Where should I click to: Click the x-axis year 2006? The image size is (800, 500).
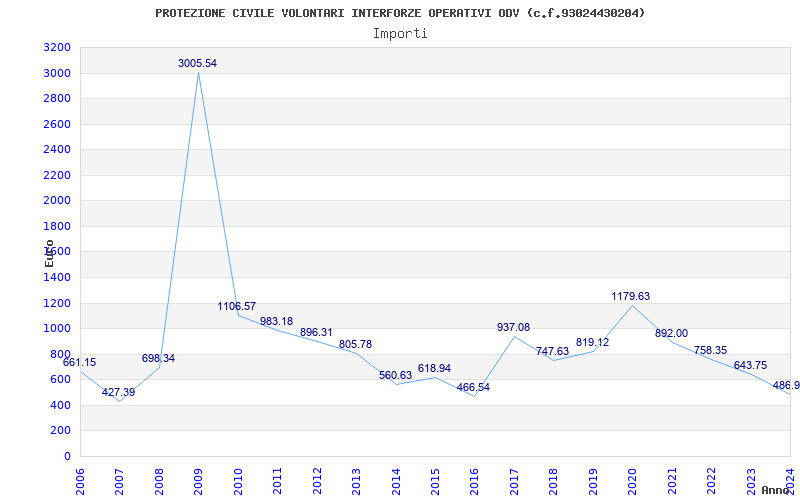click(x=80, y=482)
